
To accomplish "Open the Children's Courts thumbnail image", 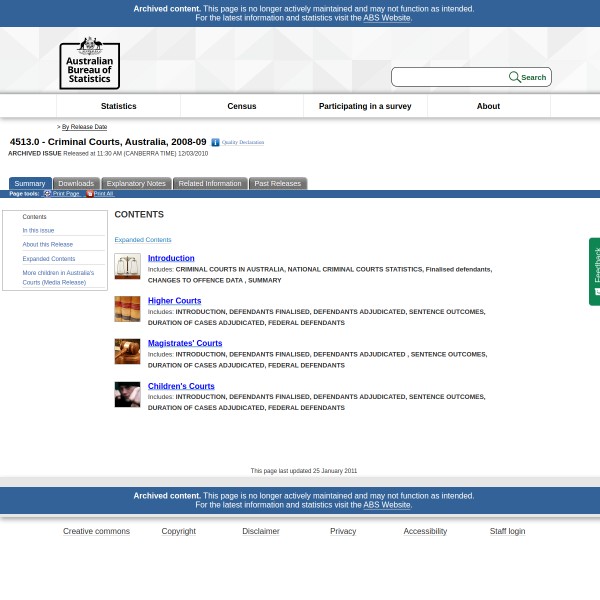I will coord(127,394).
